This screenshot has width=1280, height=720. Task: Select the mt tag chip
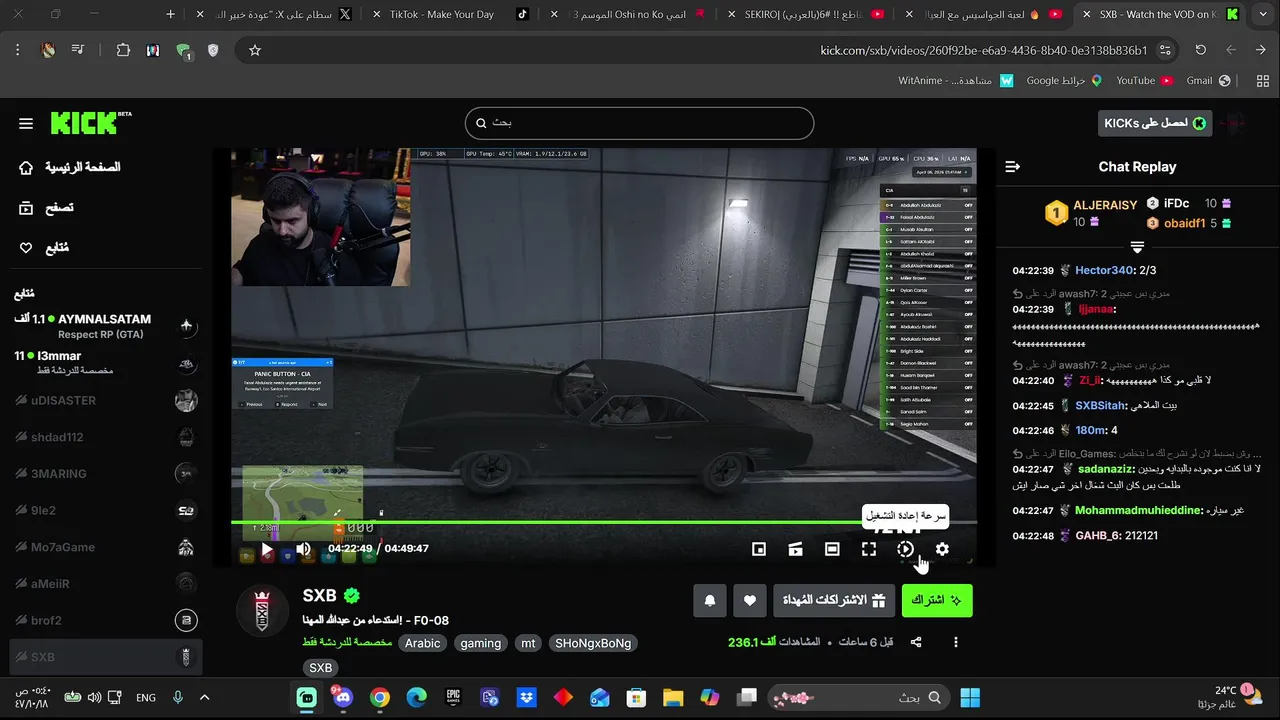click(528, 643)
